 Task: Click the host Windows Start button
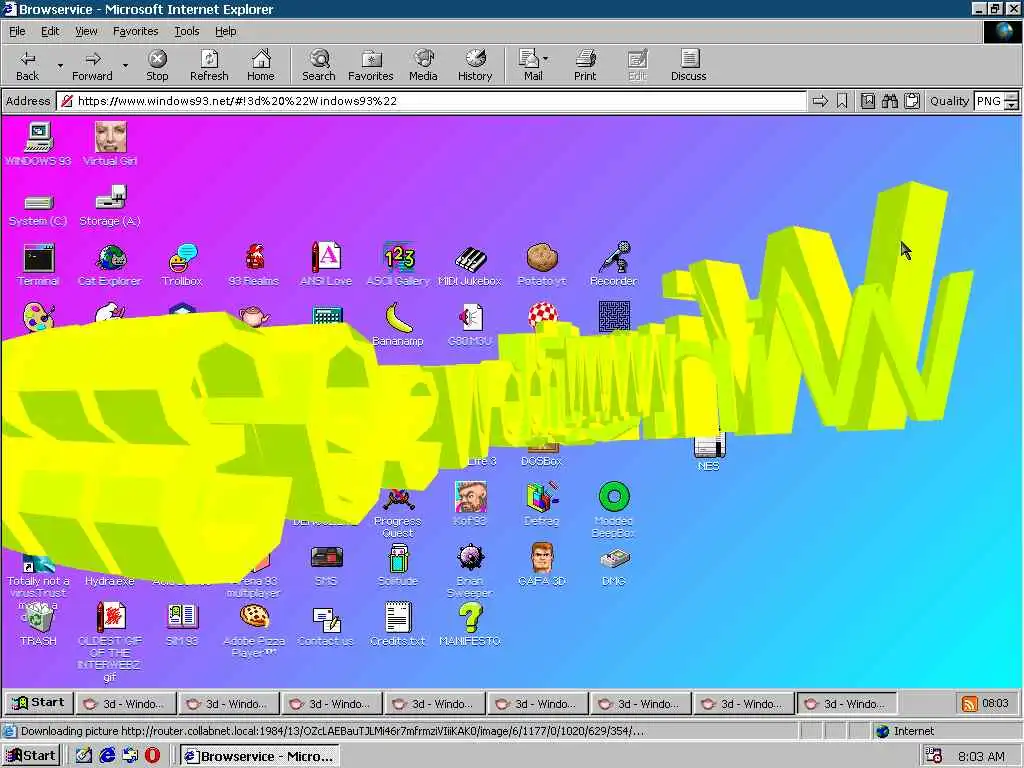click(30, 756)
